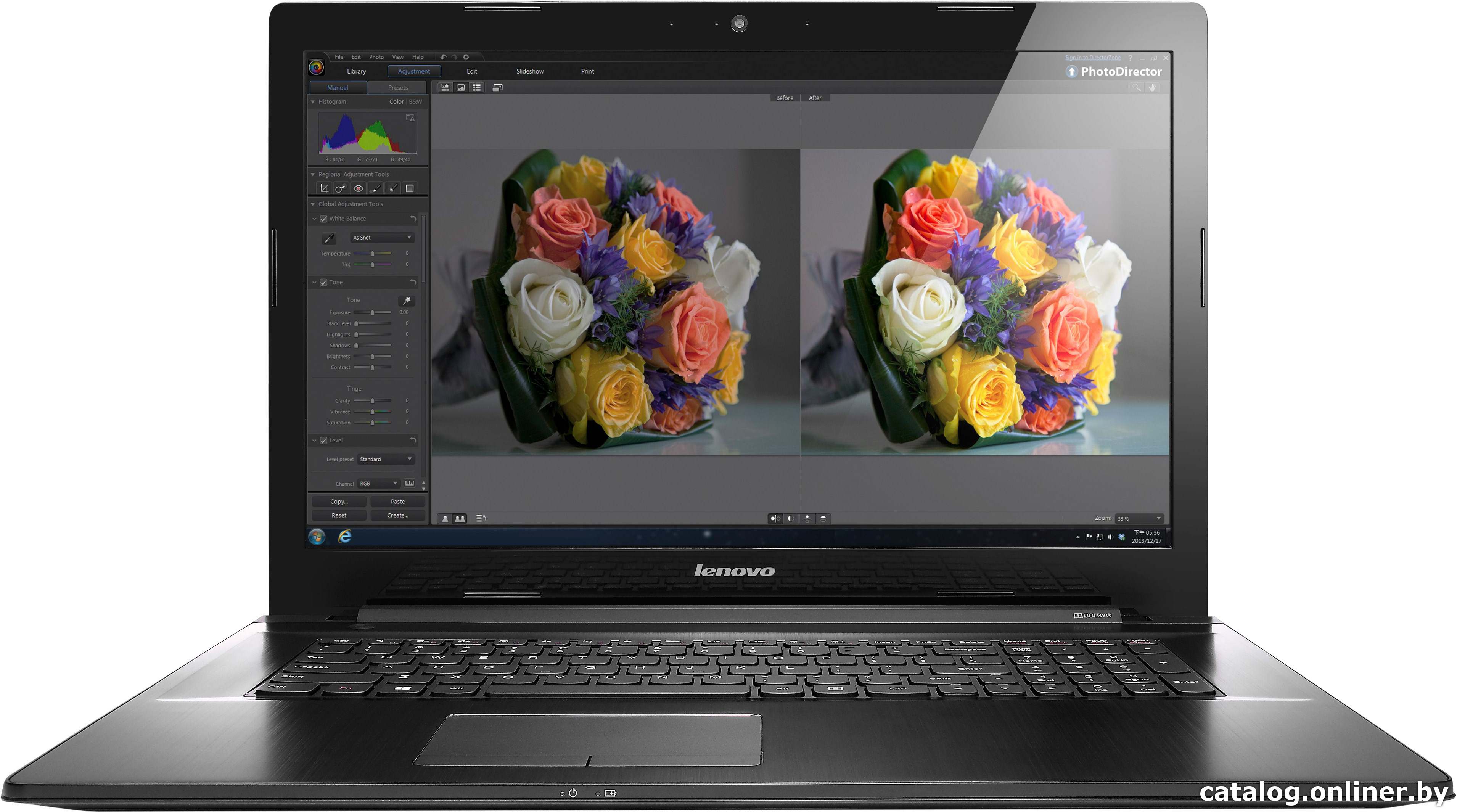Select the hand pan tool
Image resolution: width=1457 pixels, height=812 pixels.
click(x=1152, y=88)
